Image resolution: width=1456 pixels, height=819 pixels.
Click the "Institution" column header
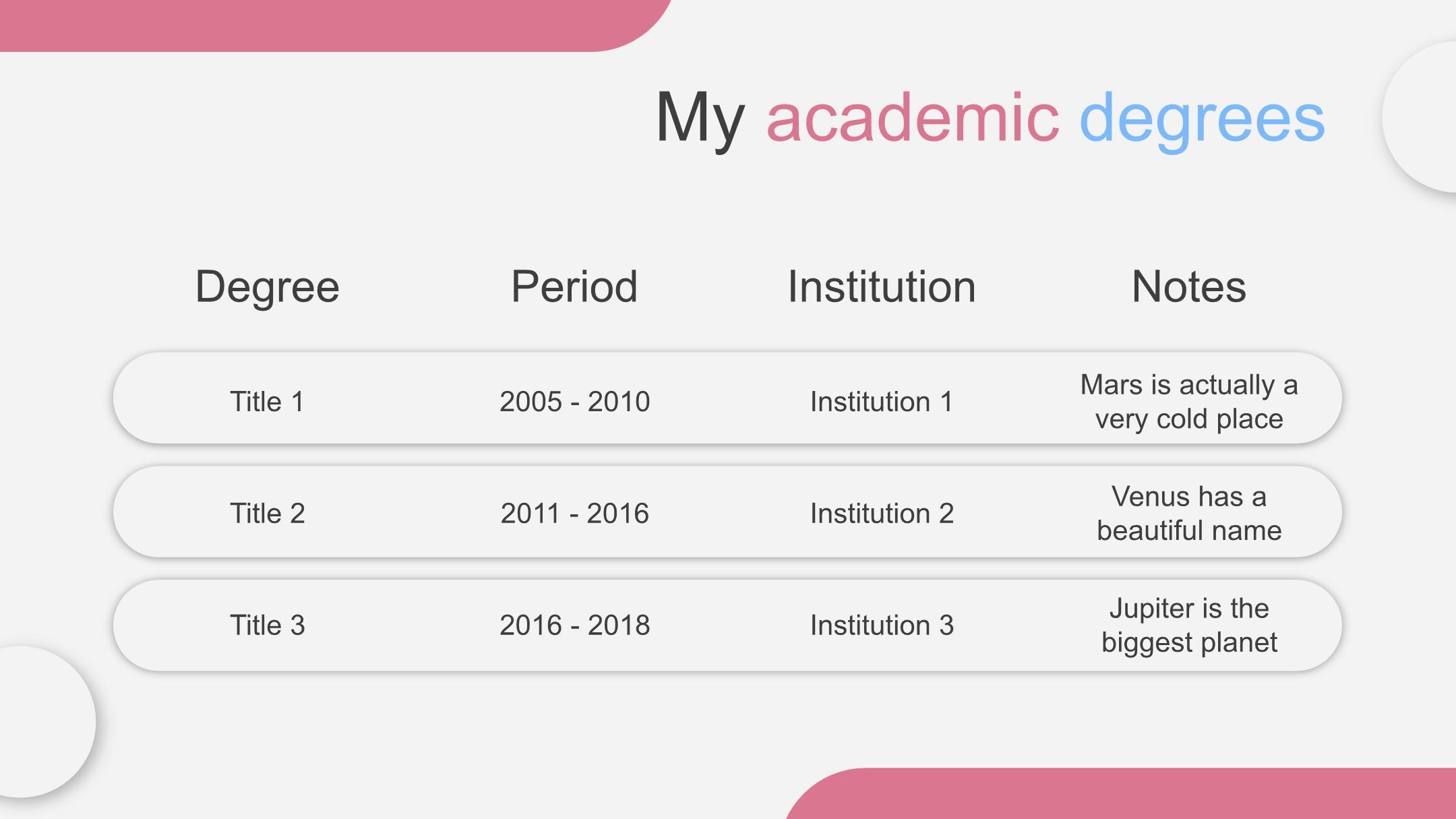(882, 286)
